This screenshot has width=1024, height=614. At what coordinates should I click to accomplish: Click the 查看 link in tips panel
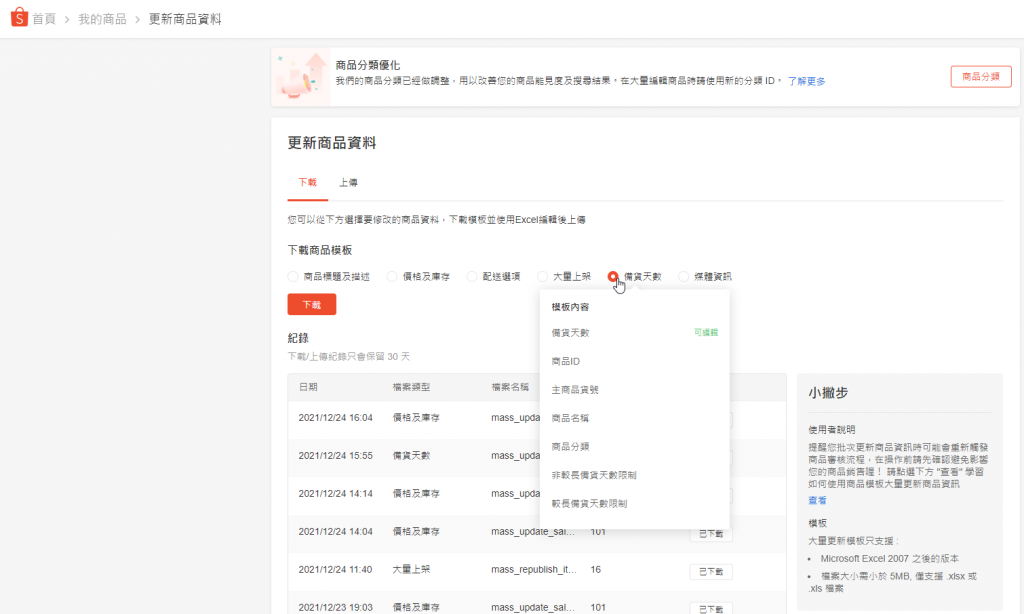(x=817, y=499)
